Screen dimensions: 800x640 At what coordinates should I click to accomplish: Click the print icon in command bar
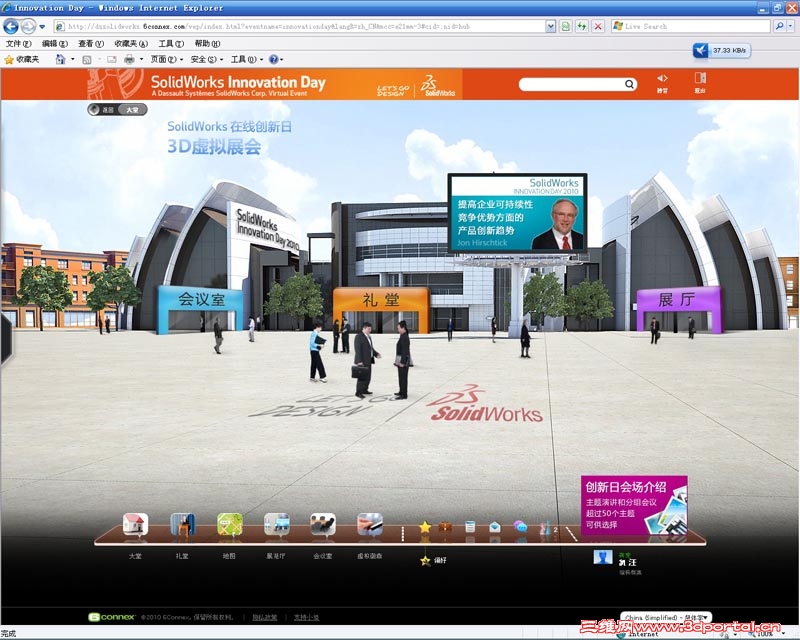130,59
